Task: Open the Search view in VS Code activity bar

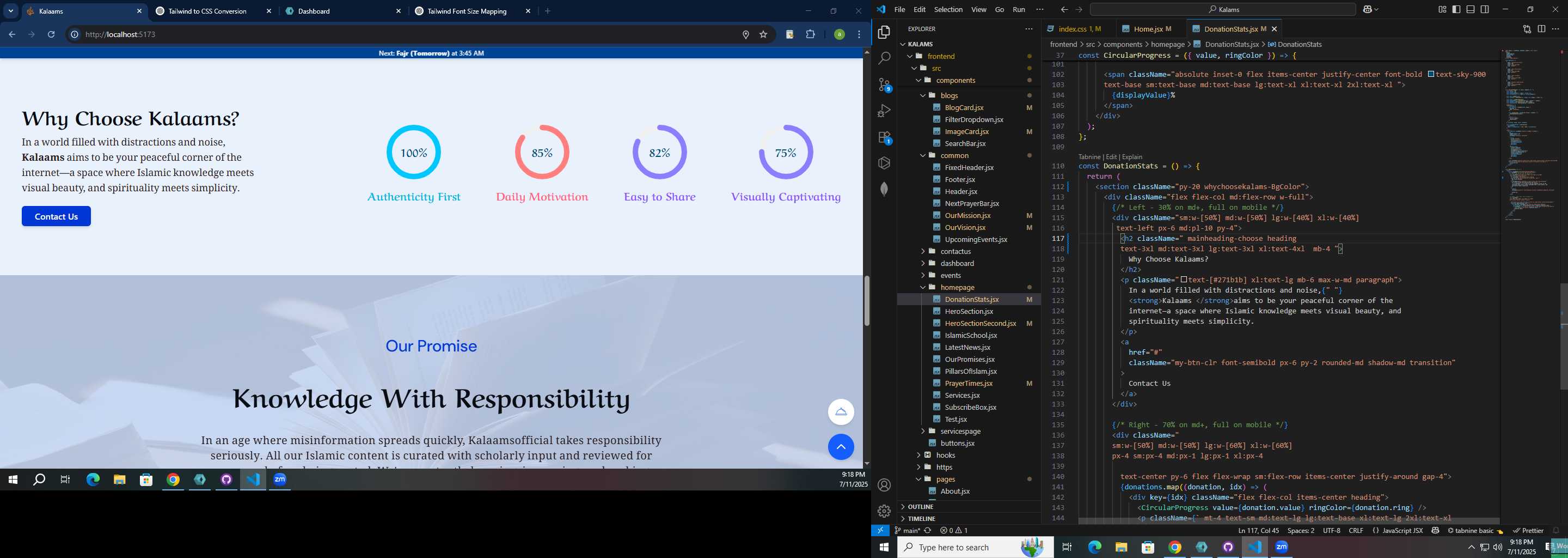Action: (884, 58)
